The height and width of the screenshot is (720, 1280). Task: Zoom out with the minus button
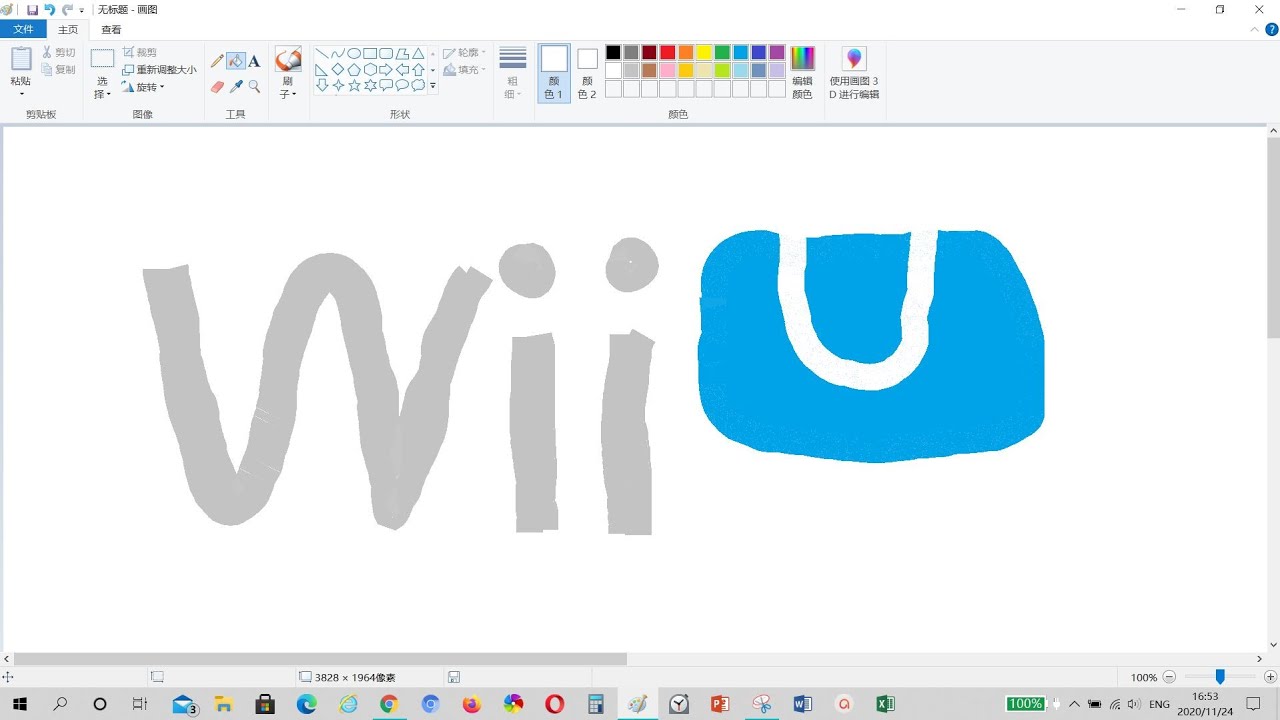coord(1169,677)
